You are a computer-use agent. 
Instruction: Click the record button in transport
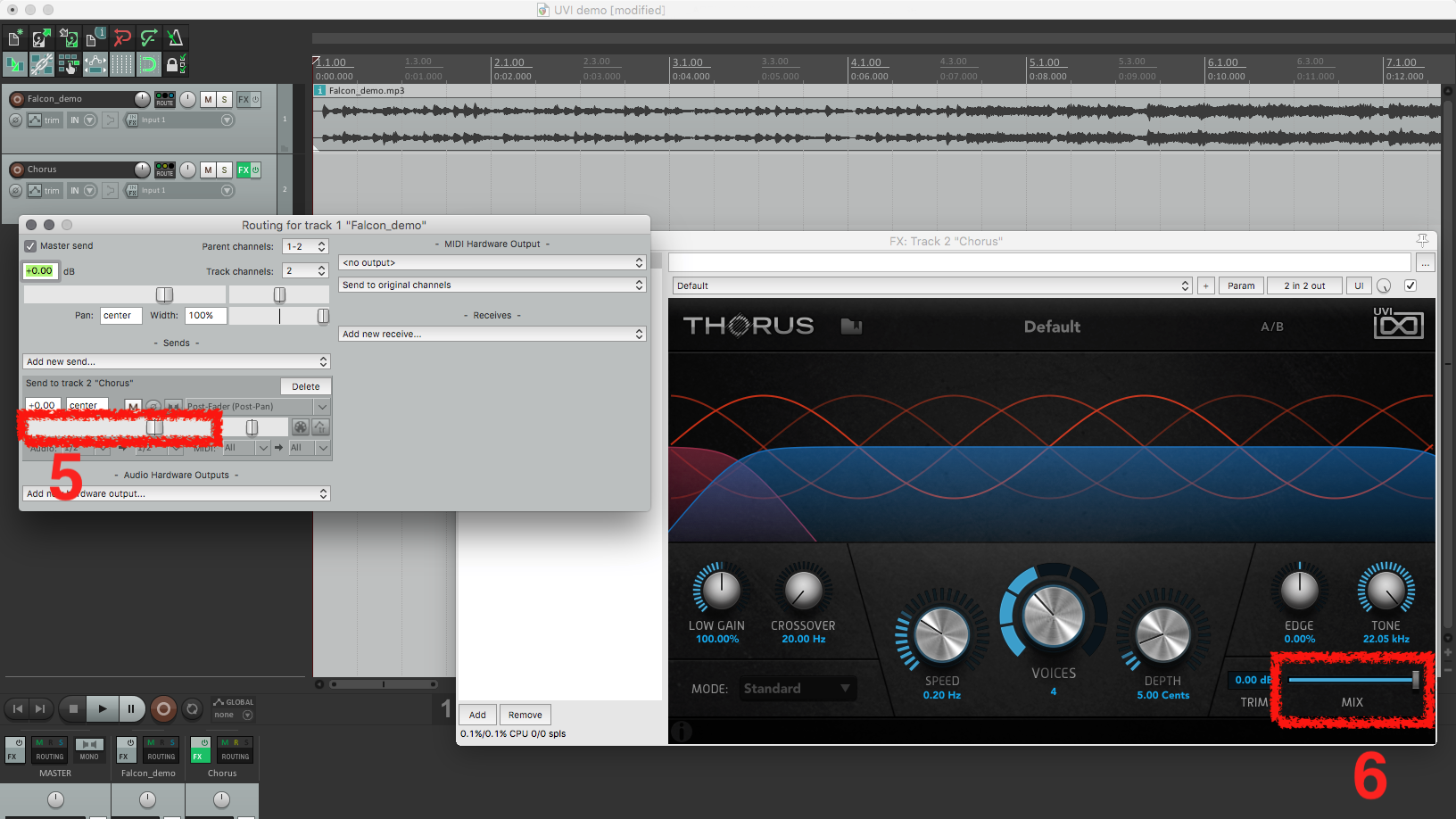coord(163,709)
